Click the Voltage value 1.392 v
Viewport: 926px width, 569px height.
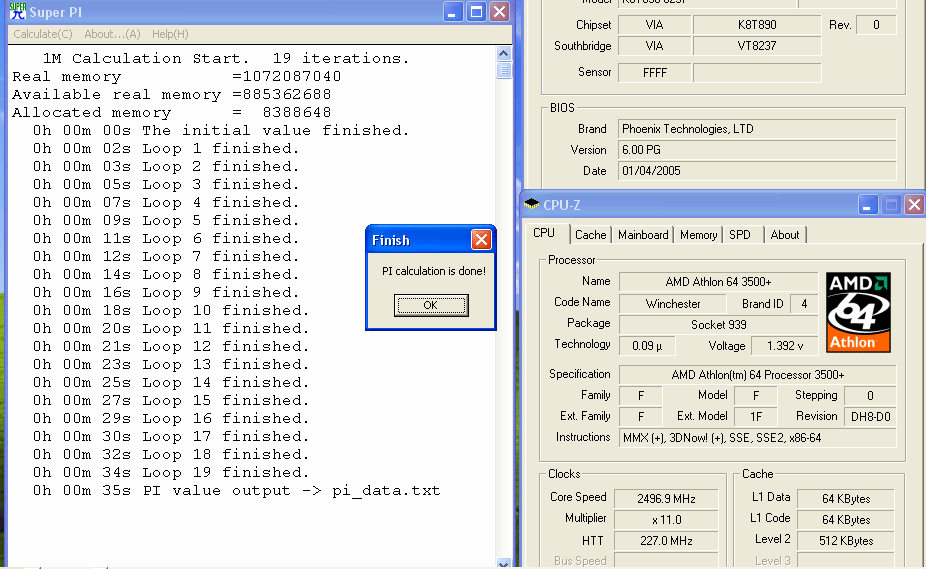tap(784, 346)
